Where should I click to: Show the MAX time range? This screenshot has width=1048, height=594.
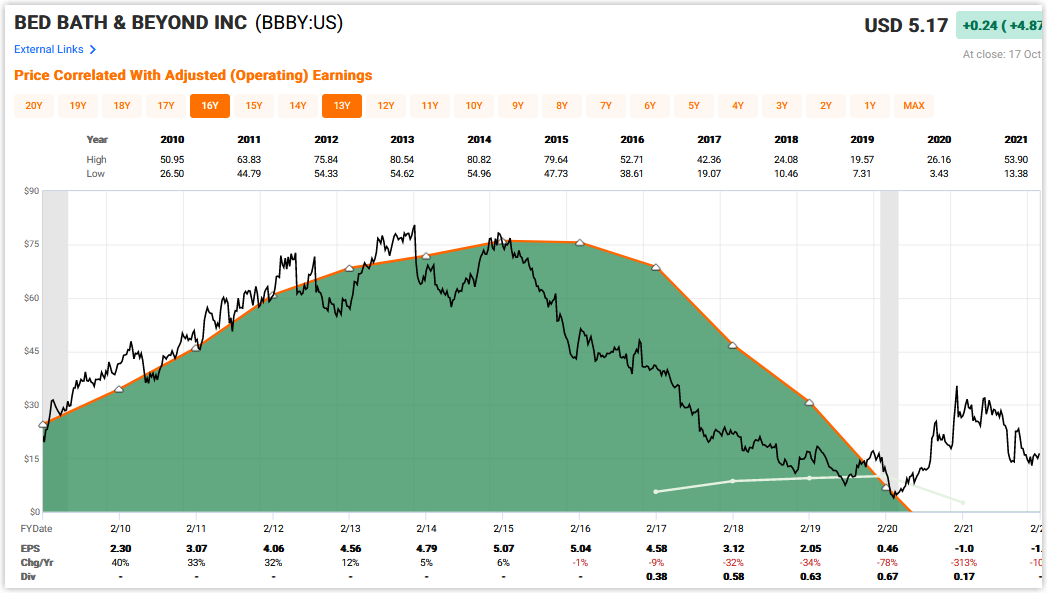coord(914,106)
